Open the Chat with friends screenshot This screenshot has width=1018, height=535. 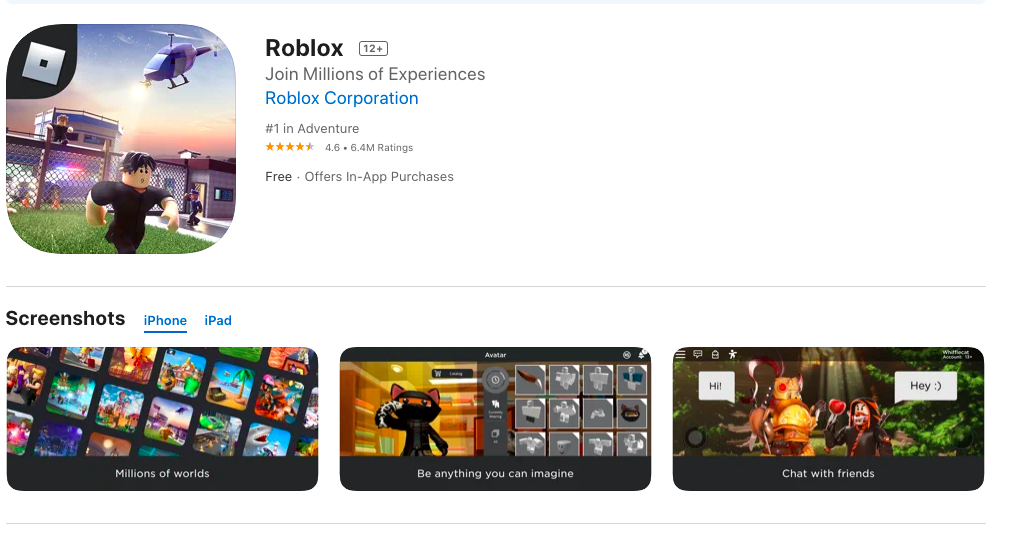828,419
